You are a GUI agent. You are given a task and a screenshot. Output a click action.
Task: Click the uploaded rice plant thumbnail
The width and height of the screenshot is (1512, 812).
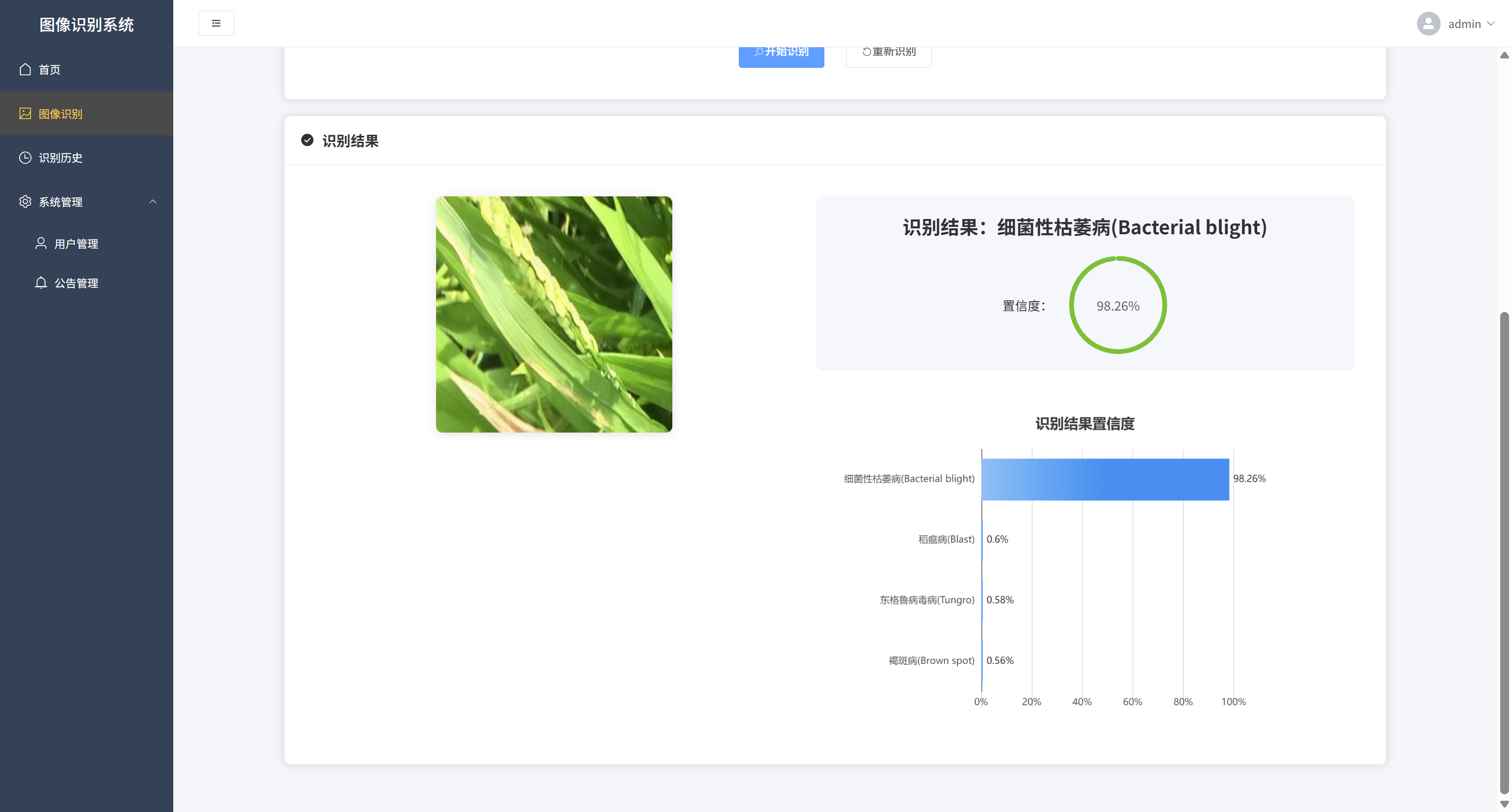(554, 314)
